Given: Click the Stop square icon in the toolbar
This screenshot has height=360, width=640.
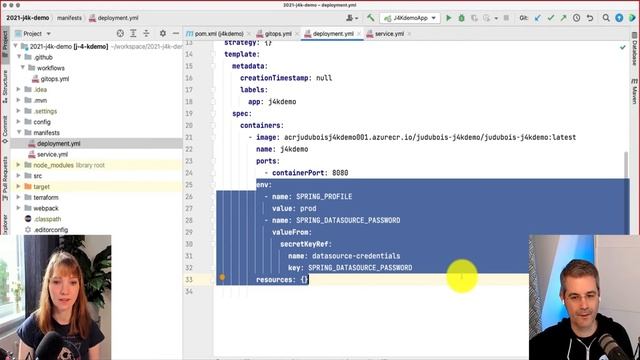Looking at the screenshot, I should click(506, 18).
